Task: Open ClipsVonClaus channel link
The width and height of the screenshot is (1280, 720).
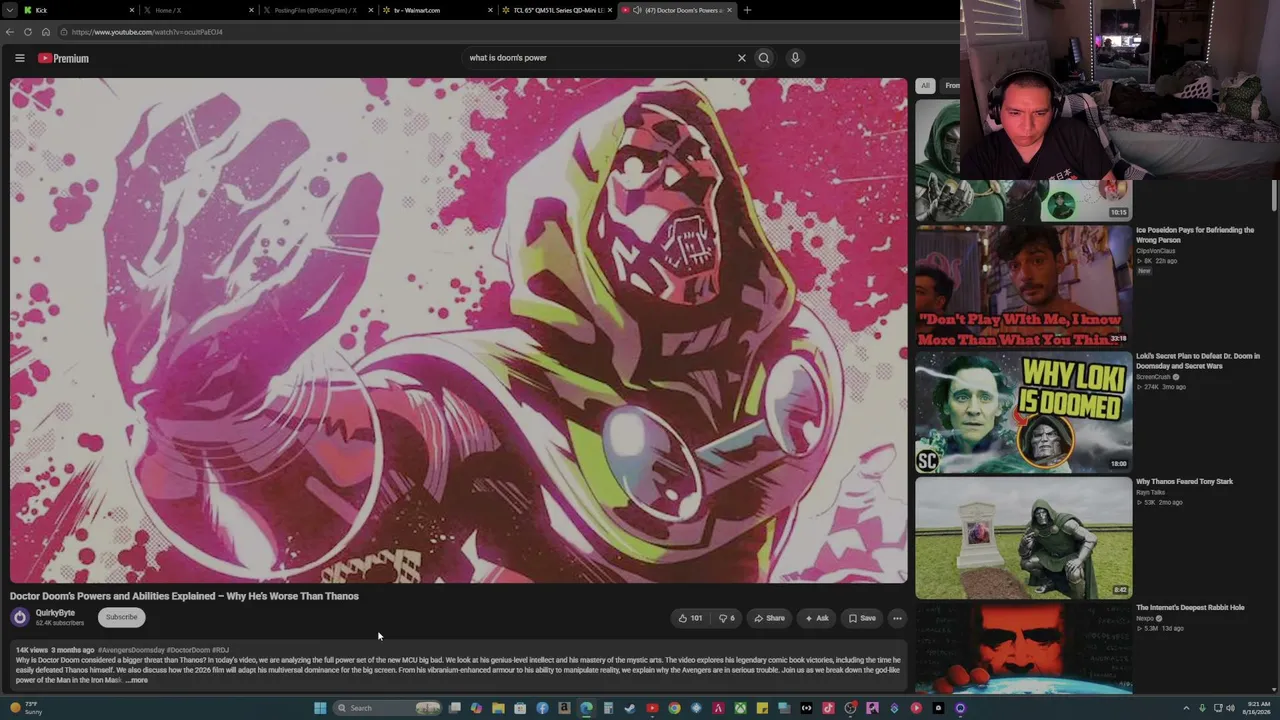Action: 1156,251
